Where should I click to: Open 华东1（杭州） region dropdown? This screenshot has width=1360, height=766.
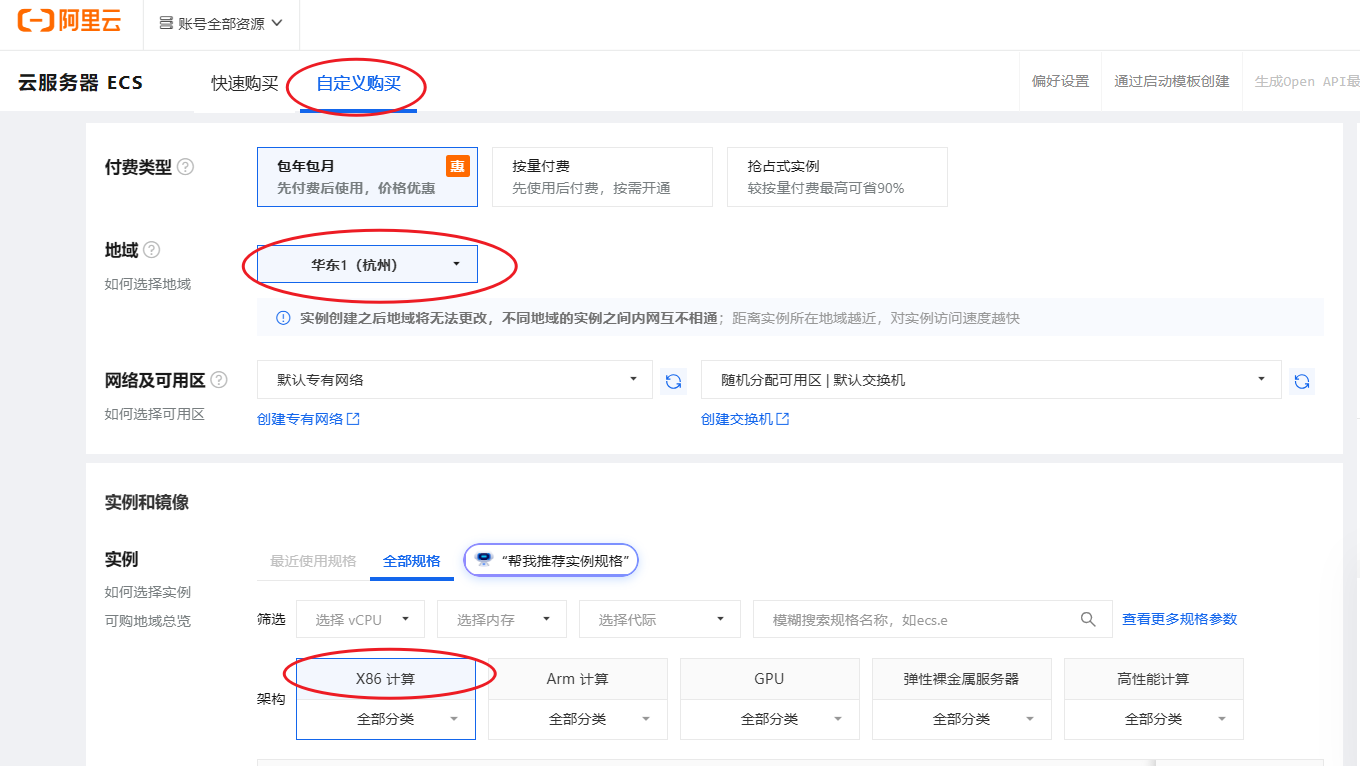click(367, 264)
